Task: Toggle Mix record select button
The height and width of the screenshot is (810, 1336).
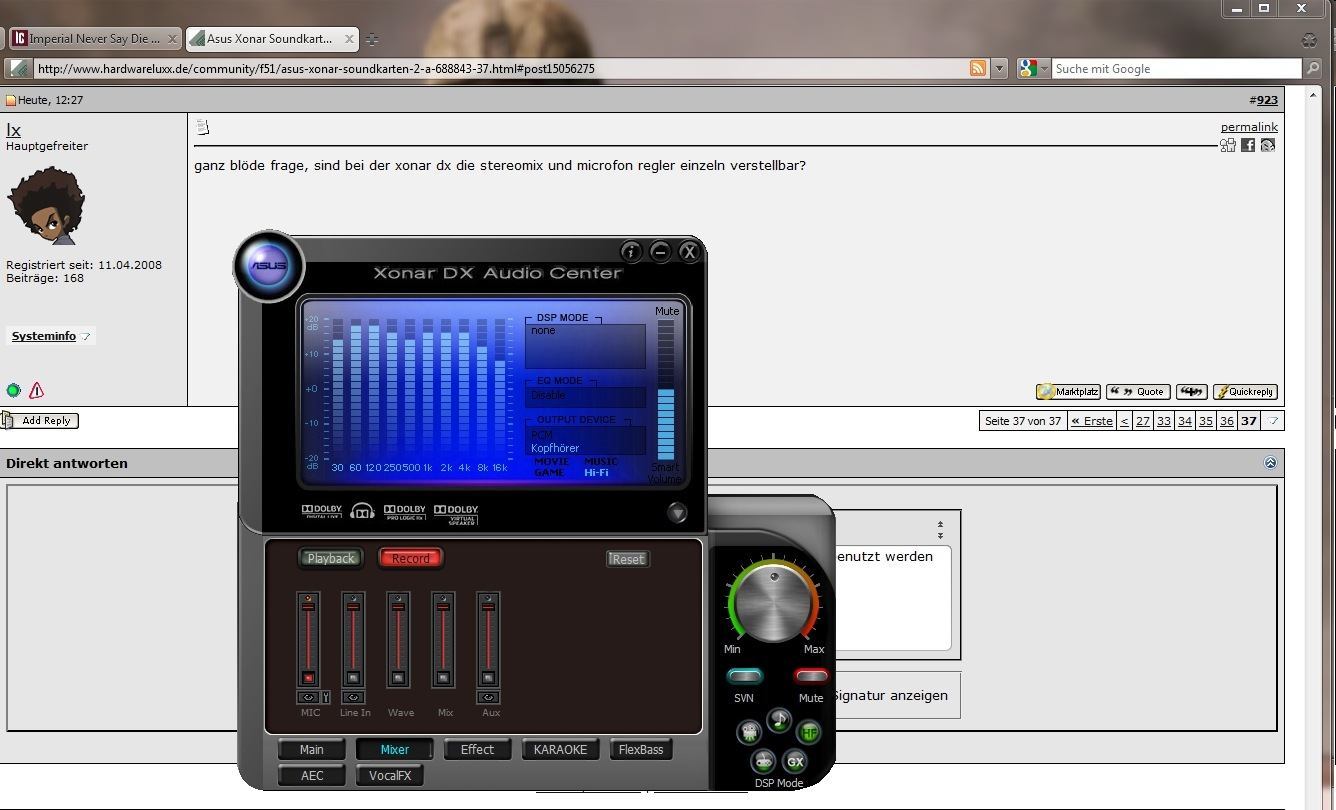Action: (x=443, y=678)
